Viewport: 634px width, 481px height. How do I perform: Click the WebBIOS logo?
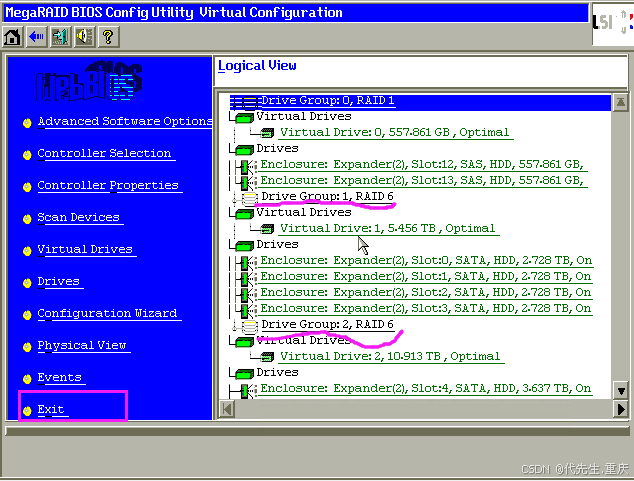pos(89,81)
